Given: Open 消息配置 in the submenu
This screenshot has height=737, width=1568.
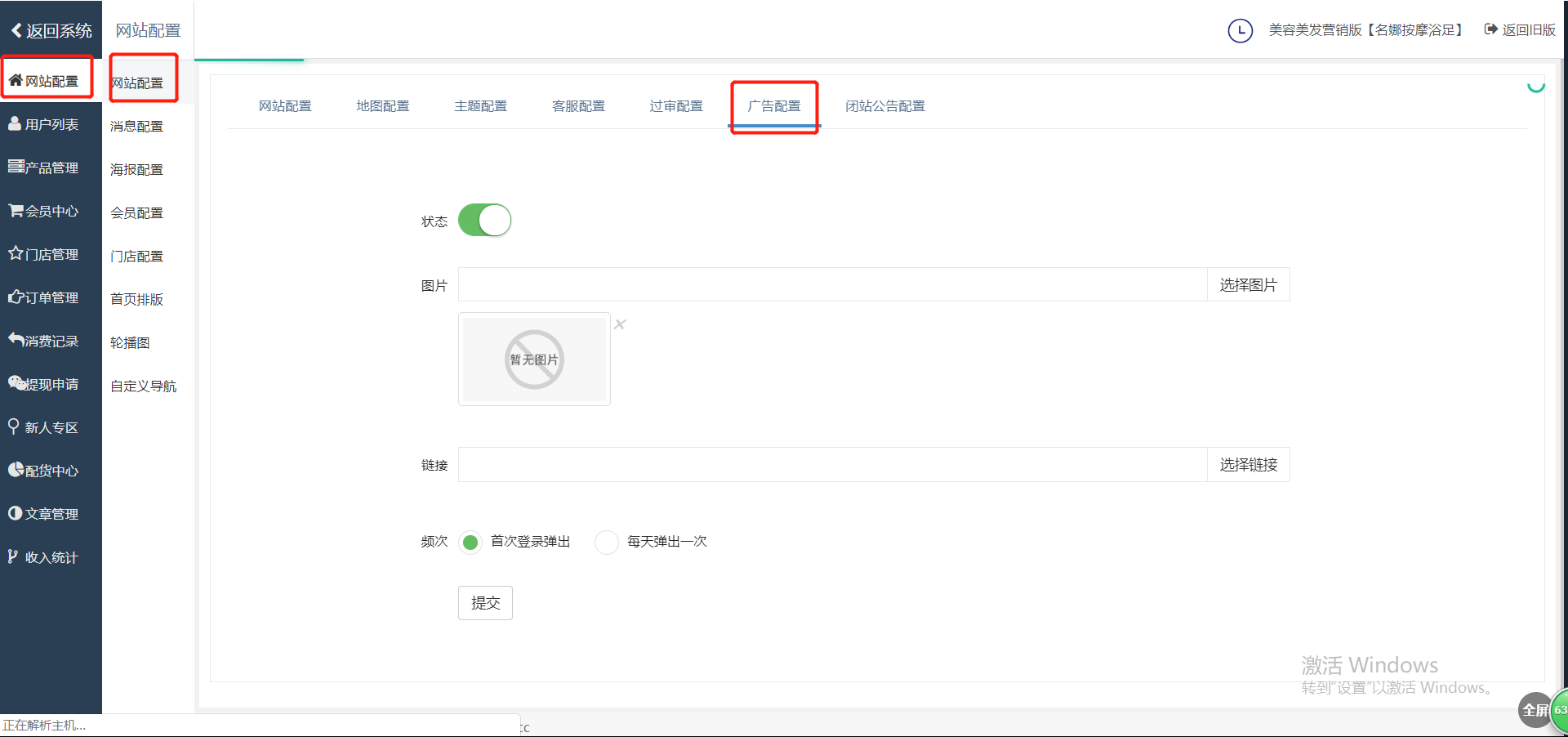Looking at the screenshot, I should tap(137, 126).
